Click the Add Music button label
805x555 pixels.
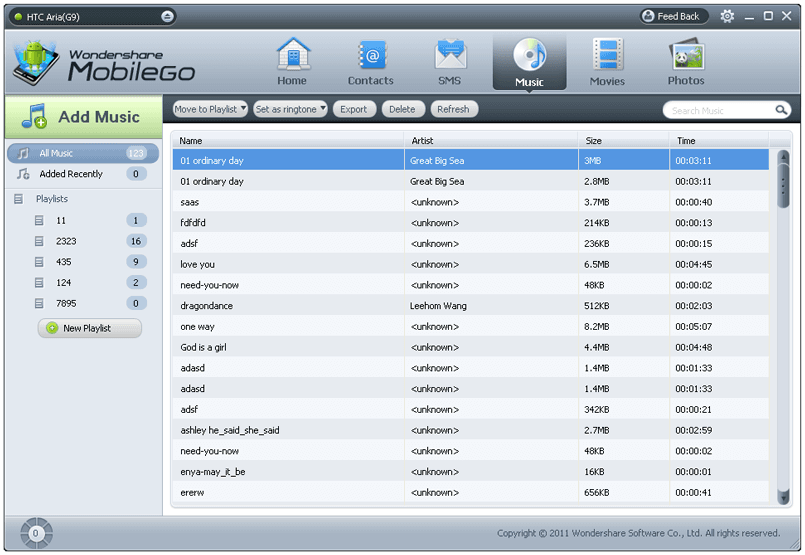99,117
